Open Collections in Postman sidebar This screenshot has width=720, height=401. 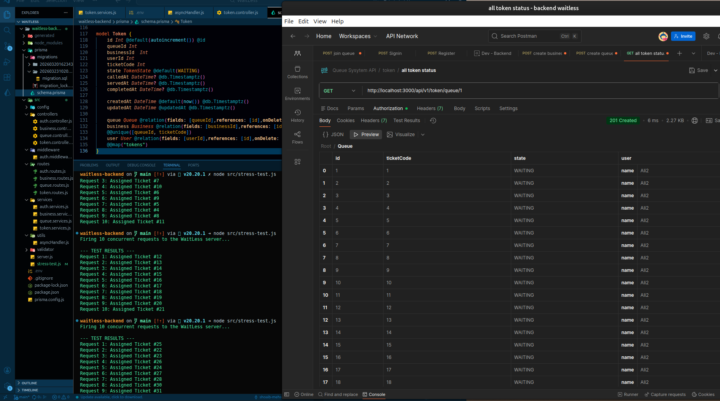297,72
